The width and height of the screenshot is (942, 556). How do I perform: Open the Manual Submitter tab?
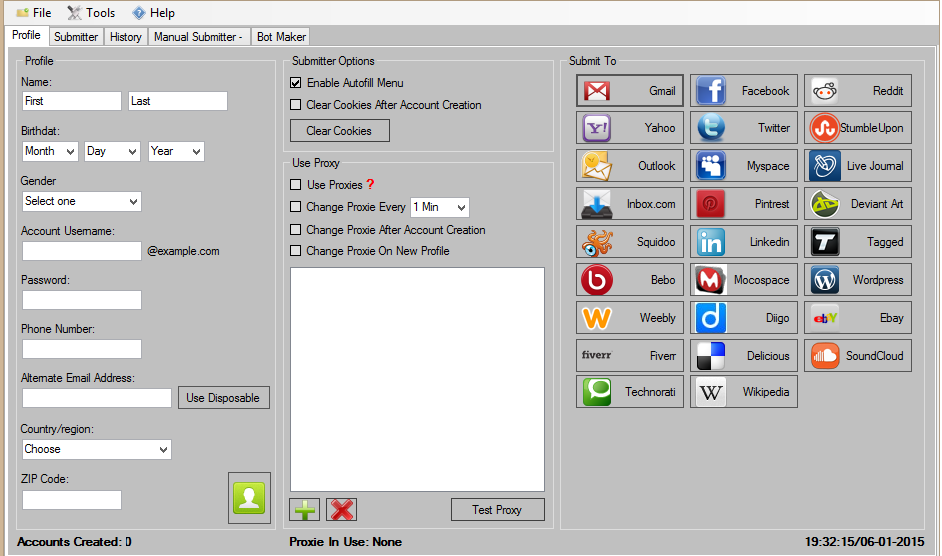coord(198,37)
